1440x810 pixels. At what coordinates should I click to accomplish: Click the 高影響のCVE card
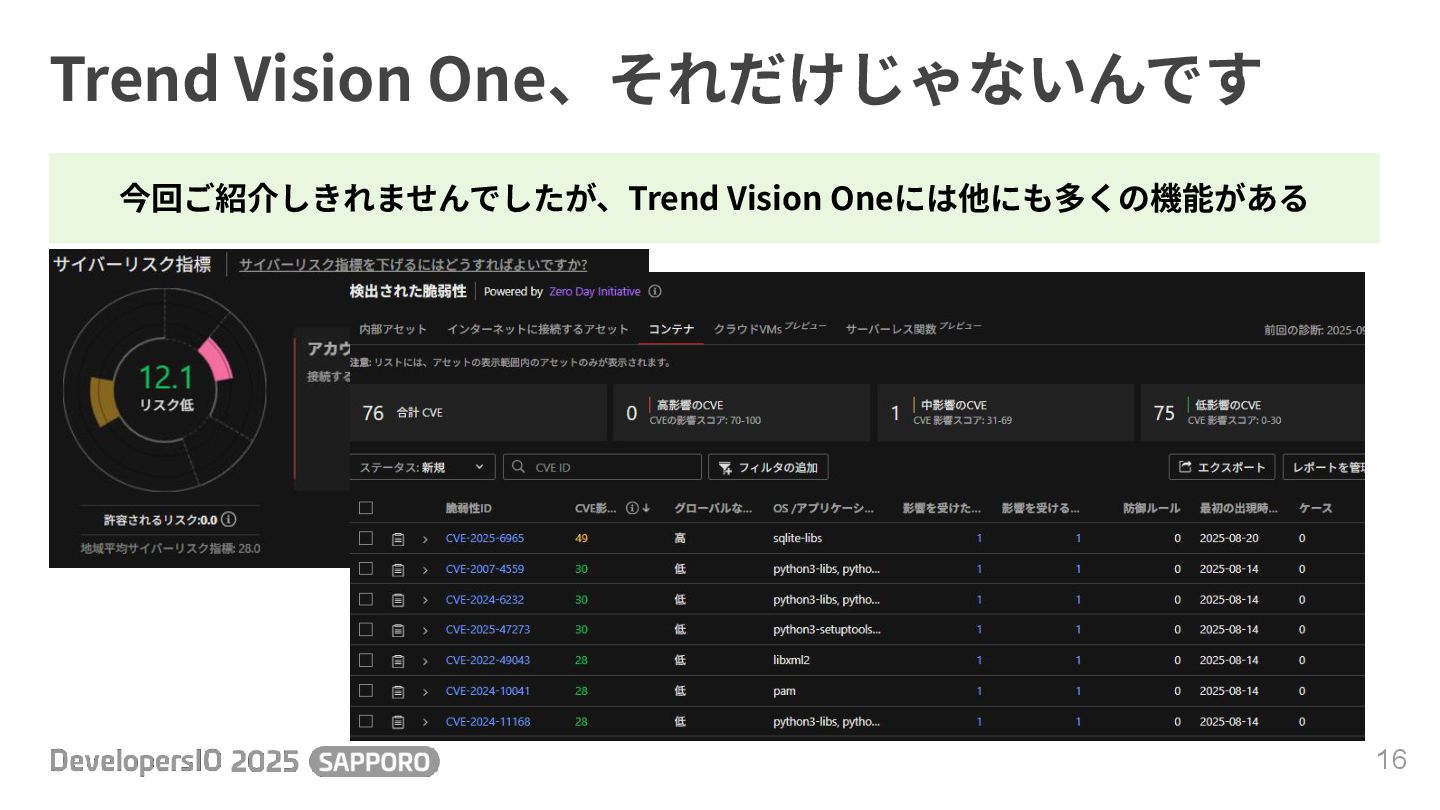(742, 413)
